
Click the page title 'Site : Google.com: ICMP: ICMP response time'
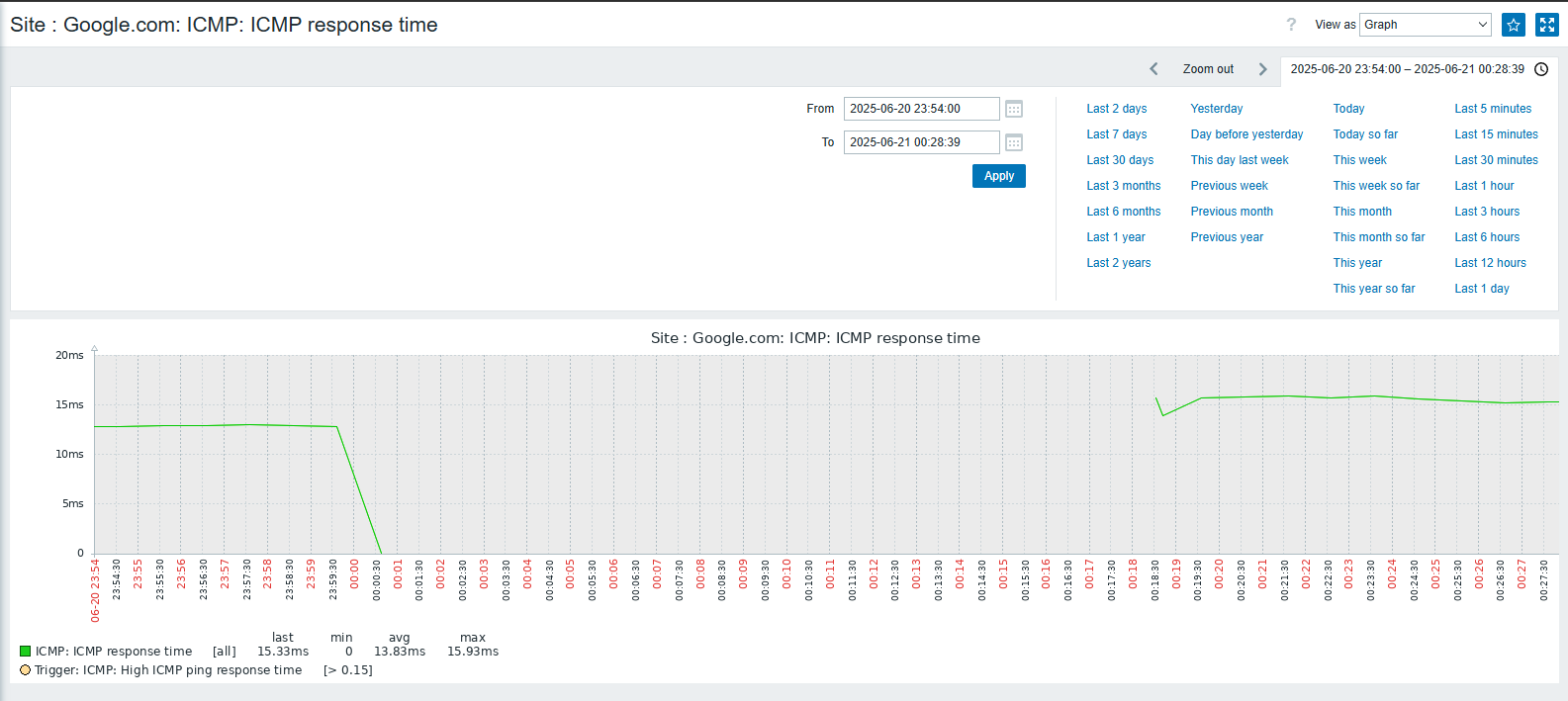pyautogui.click(x=224, y=25)
